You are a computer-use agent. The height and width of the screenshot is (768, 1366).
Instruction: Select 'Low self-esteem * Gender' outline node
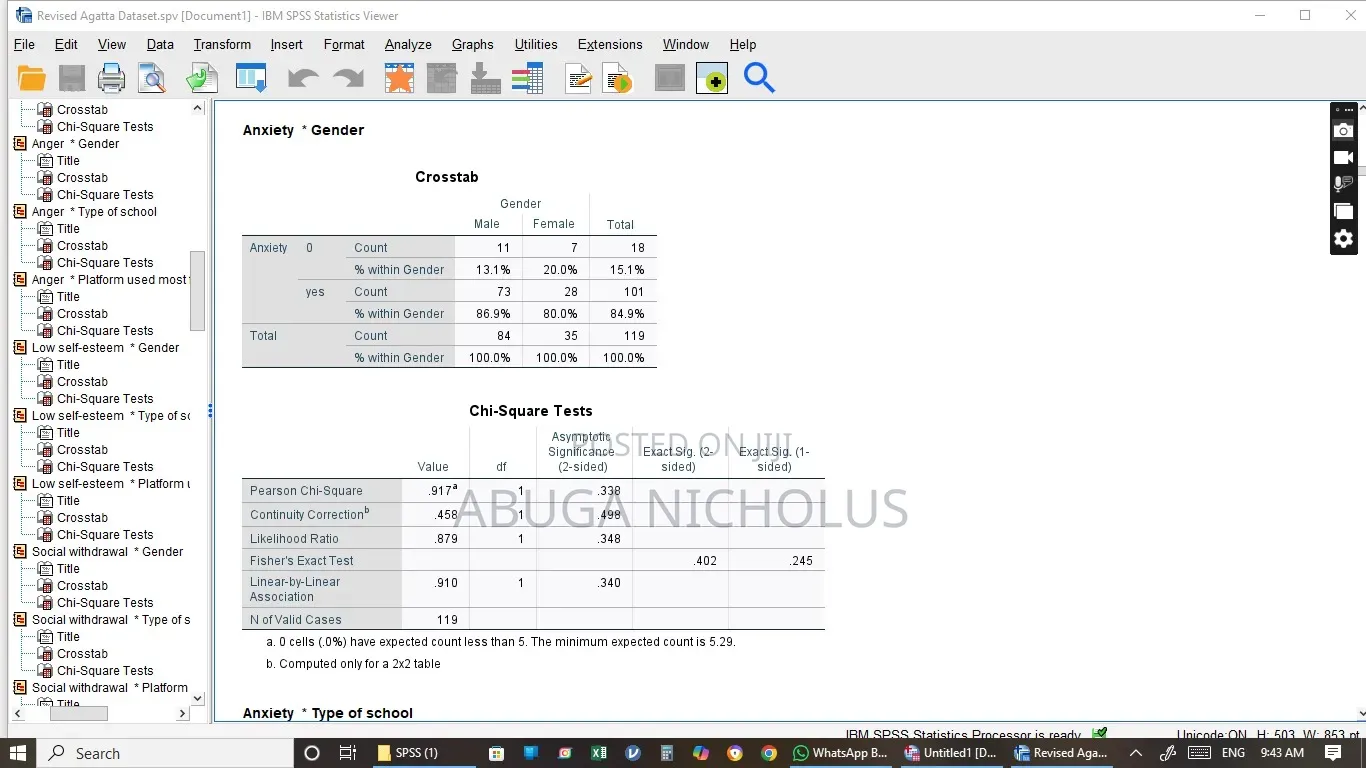click(105, 348)
